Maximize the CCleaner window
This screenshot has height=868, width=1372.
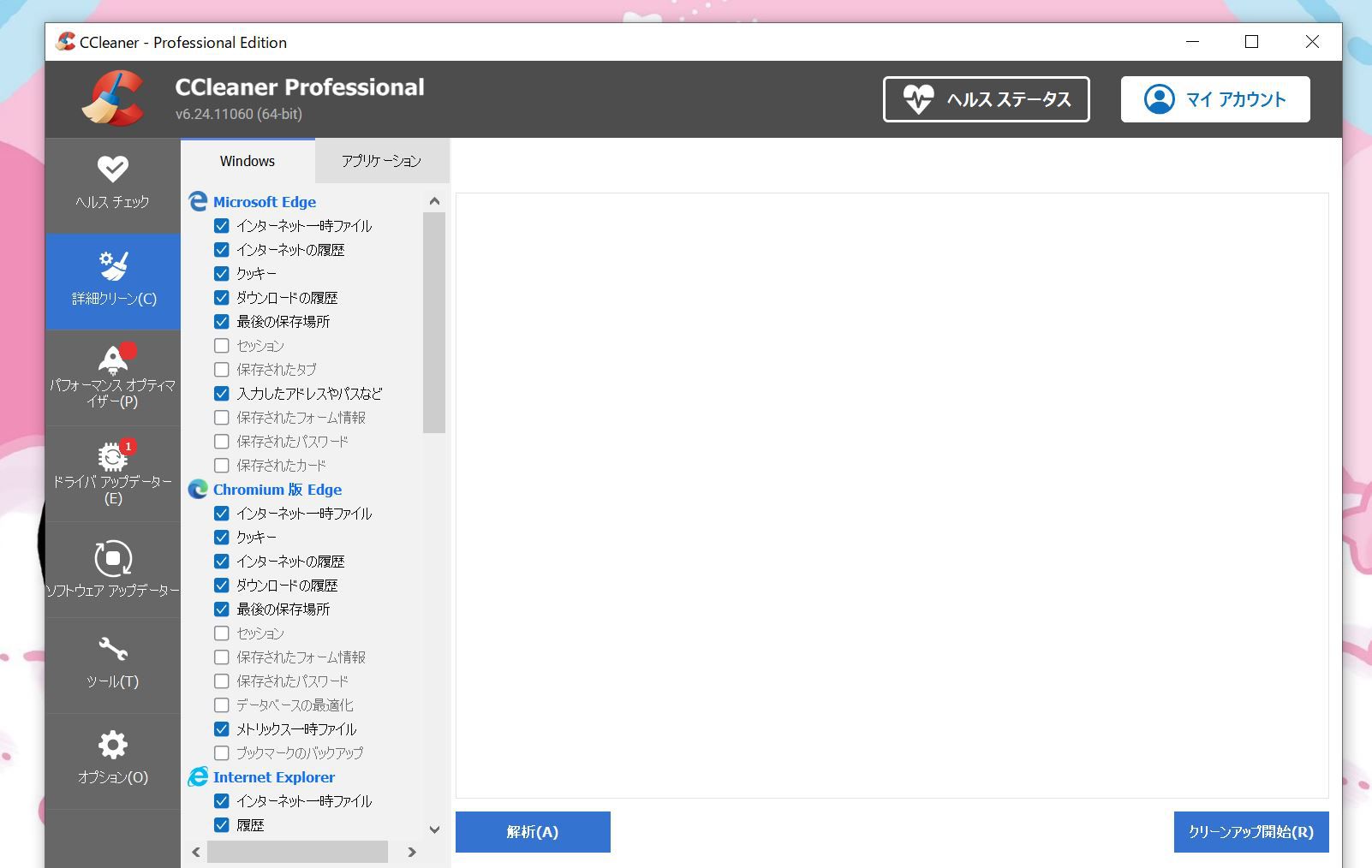pos(1251,42)
